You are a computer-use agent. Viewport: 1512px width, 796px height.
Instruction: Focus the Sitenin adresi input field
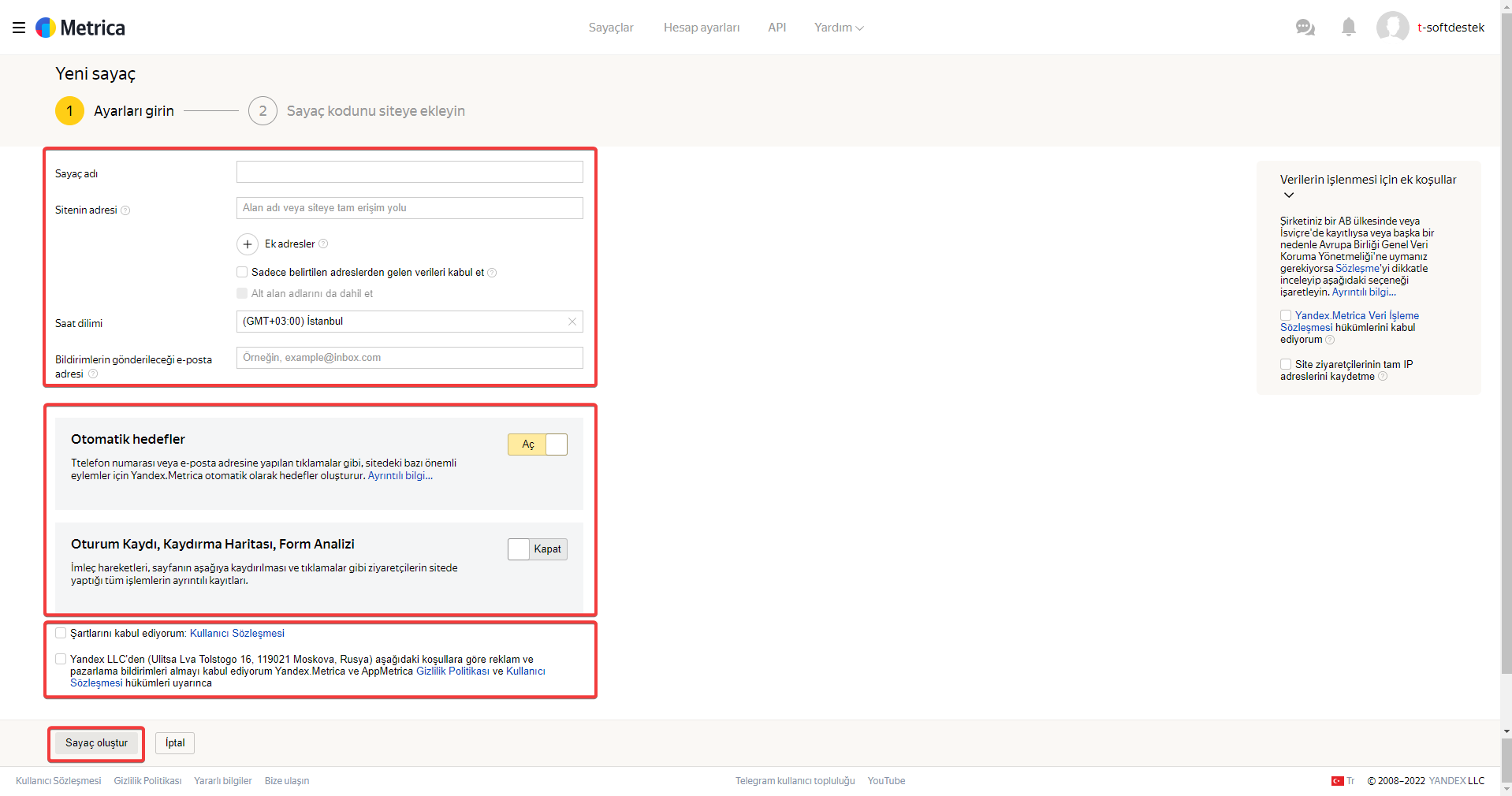(x=410, y=208)
